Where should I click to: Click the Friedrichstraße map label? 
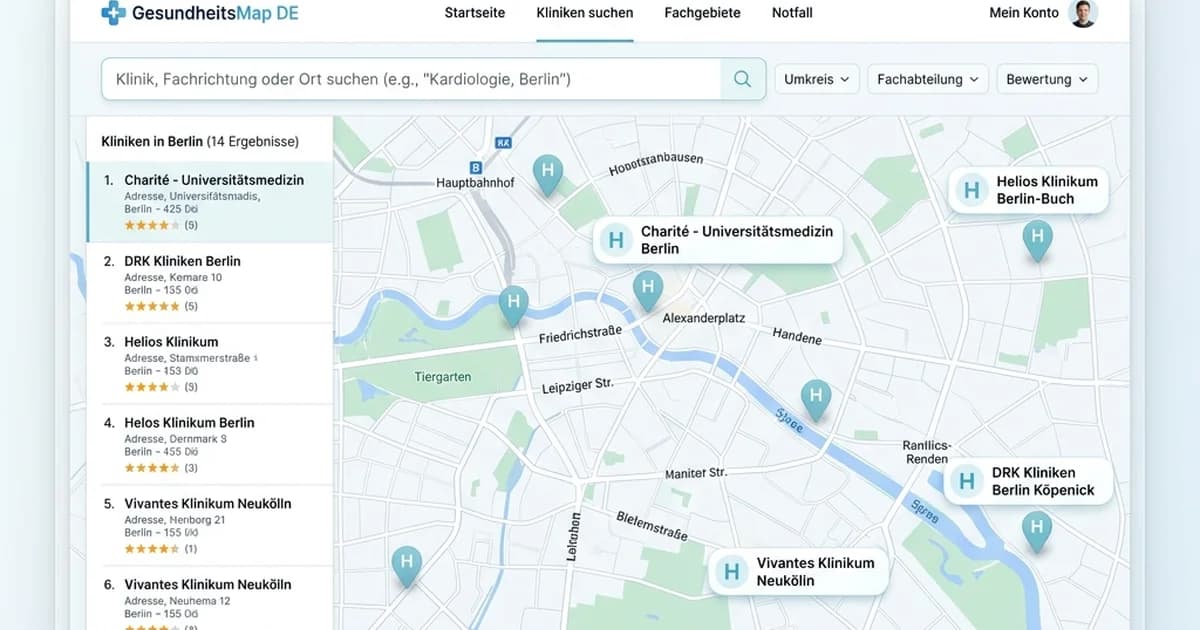tap(580, 335)
